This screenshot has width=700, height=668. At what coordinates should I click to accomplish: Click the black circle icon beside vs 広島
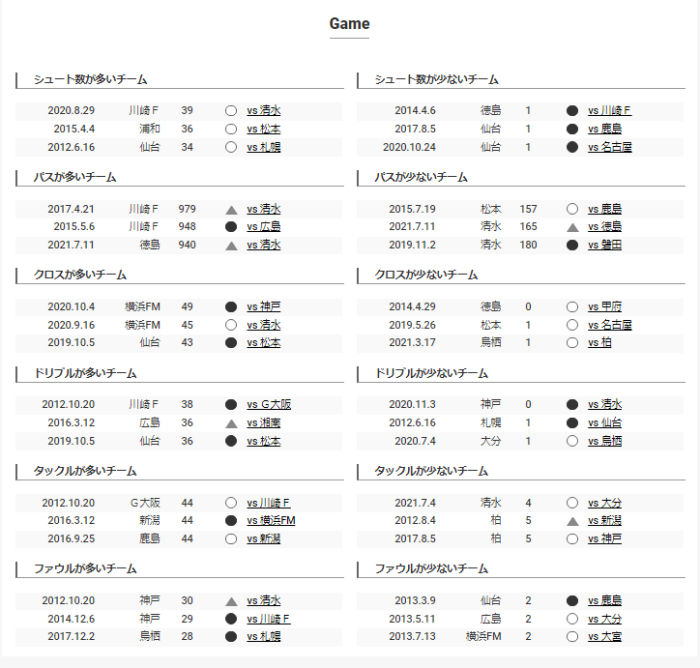[230, 227]
